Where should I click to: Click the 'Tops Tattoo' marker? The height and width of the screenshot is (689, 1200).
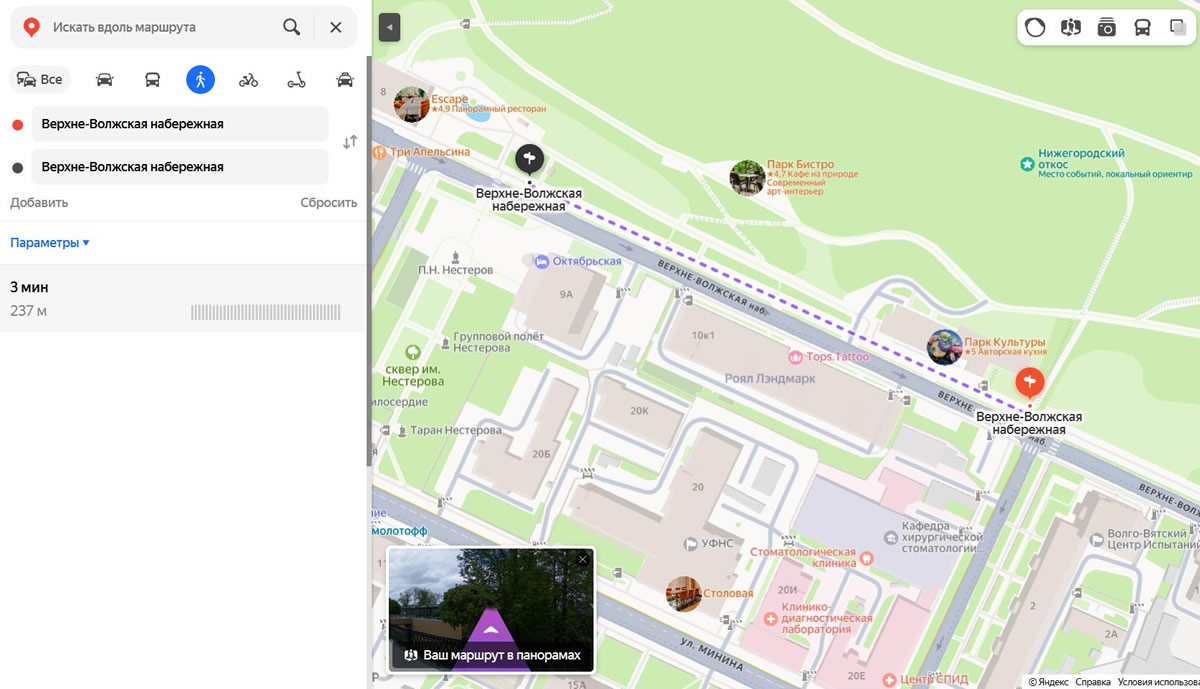pos(795,357)
